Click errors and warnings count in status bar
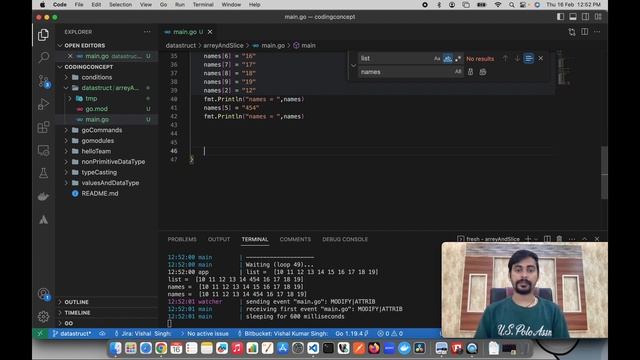Screen dimensions: 640x360 click(x=390, y=333)
